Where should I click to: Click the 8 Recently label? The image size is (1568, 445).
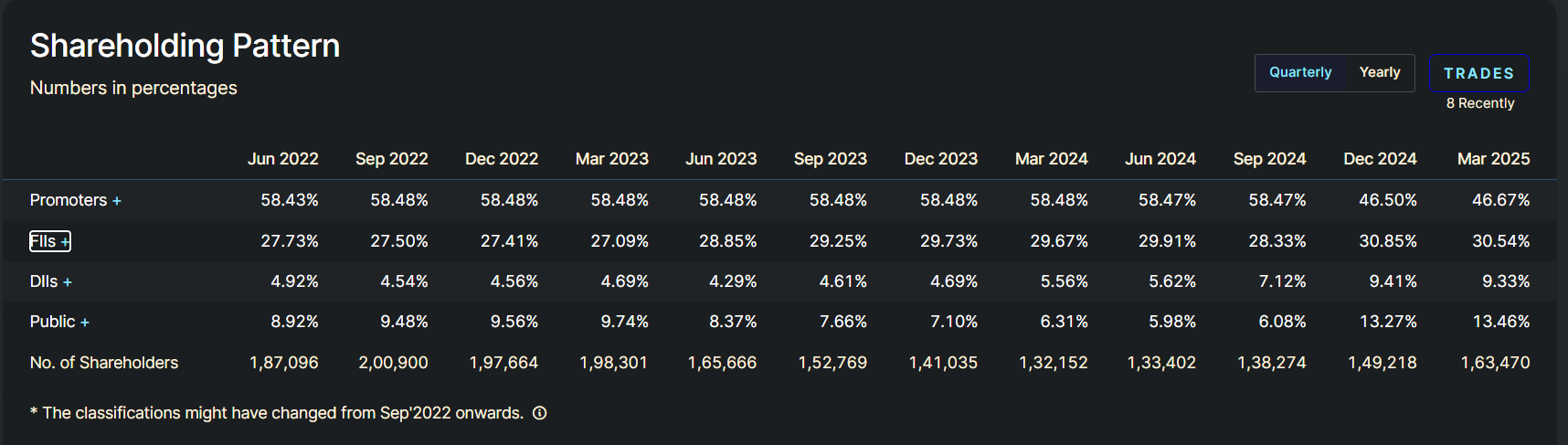(1480, 103)
